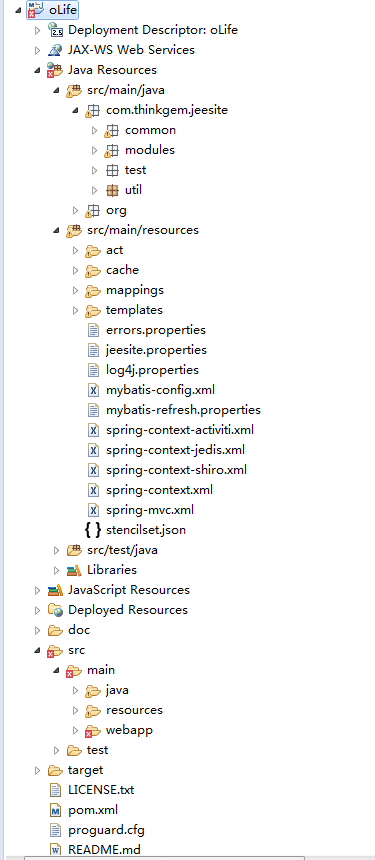Select the top-level src folder label

point(77,650)
